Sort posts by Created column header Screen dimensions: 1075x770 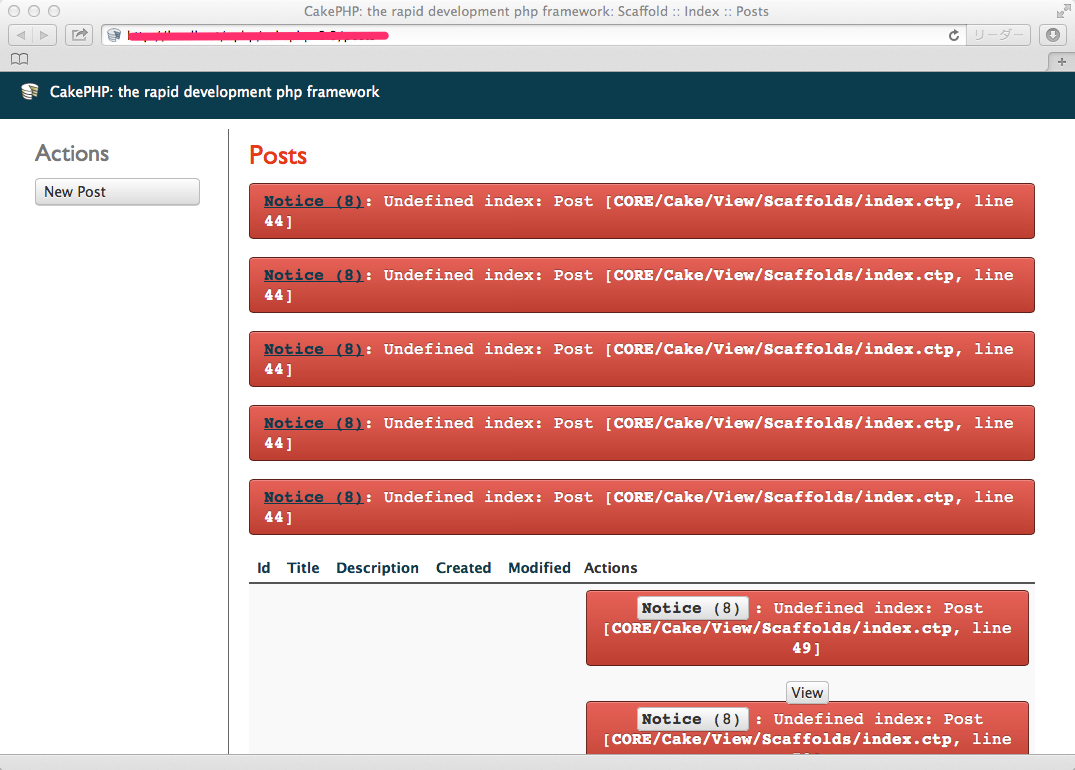pyautogui.click(x=463, y=568)
